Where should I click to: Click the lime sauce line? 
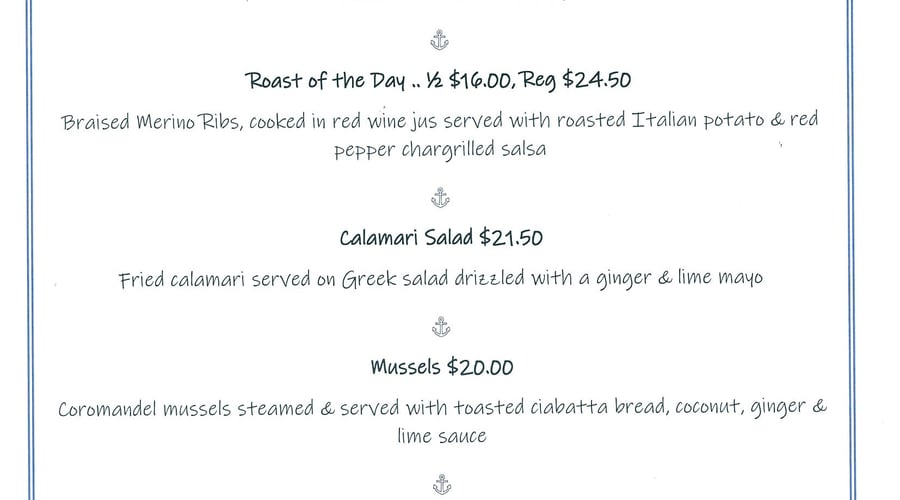pos(441,436)
